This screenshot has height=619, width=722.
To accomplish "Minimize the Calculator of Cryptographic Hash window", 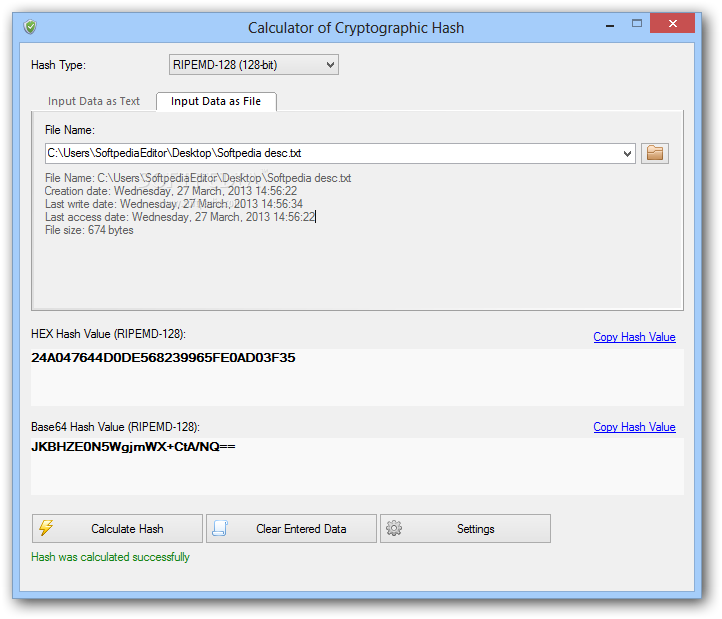I will coord(610,25).
